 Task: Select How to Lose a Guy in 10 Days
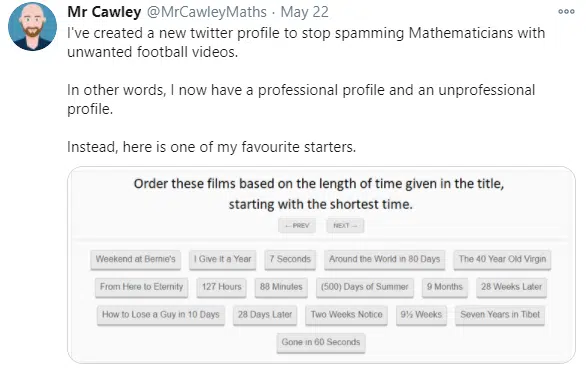(161, 315)
